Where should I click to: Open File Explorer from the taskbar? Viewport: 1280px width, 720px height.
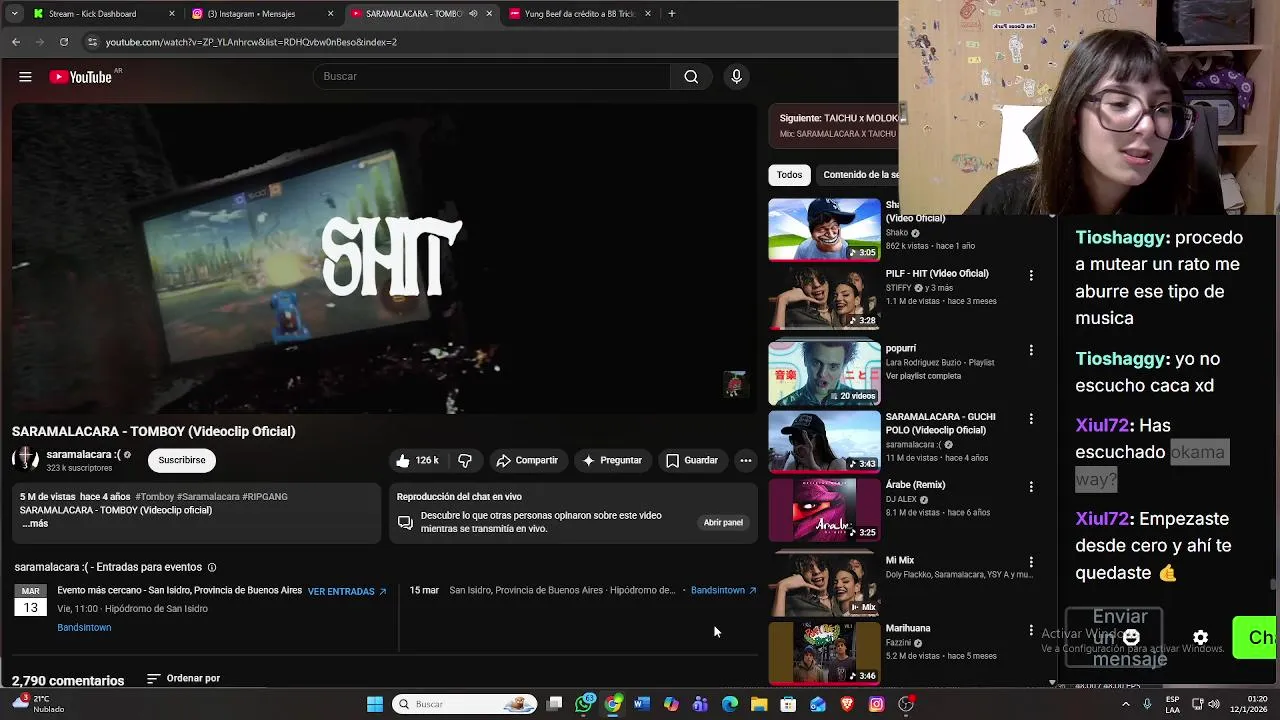tap(759, 704)
